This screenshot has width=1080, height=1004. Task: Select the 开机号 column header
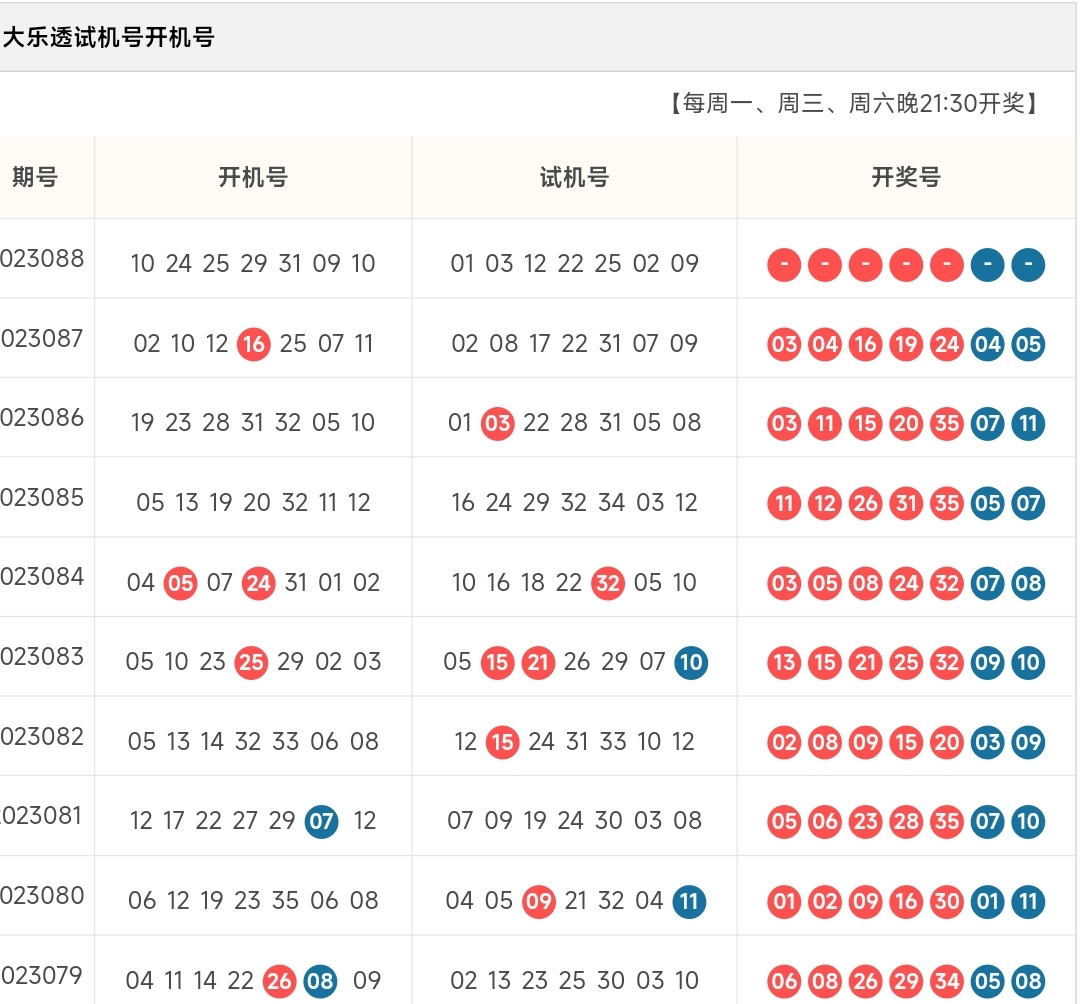253,177
